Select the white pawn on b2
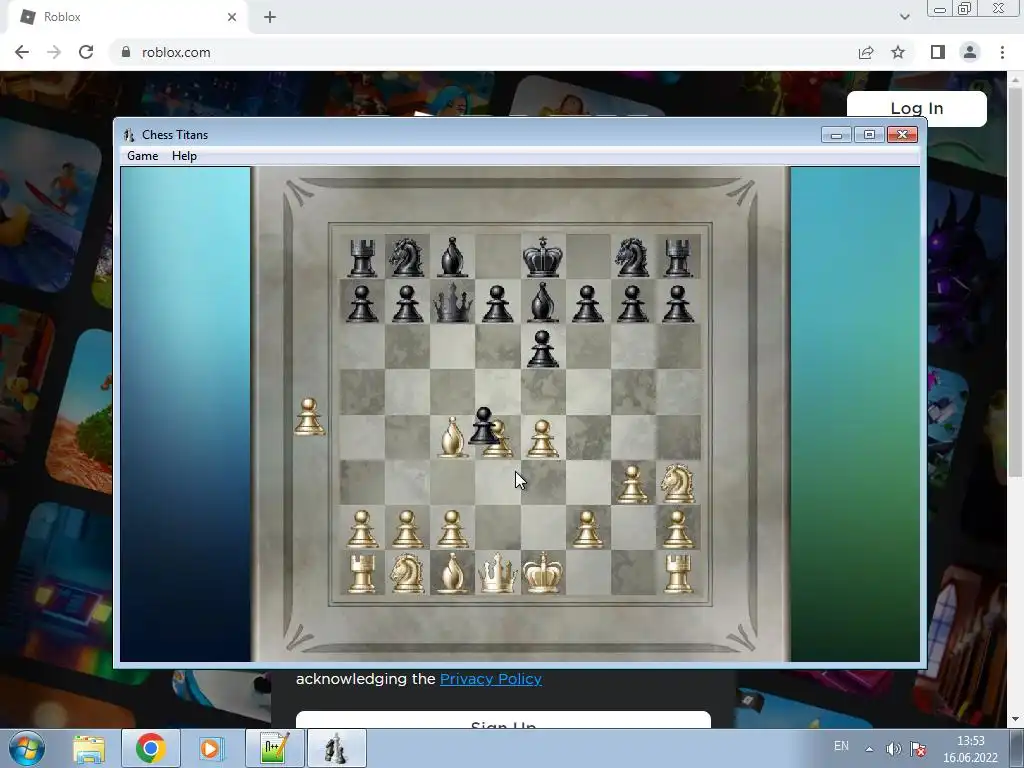Screen dimensions: 1024x768 407,529
